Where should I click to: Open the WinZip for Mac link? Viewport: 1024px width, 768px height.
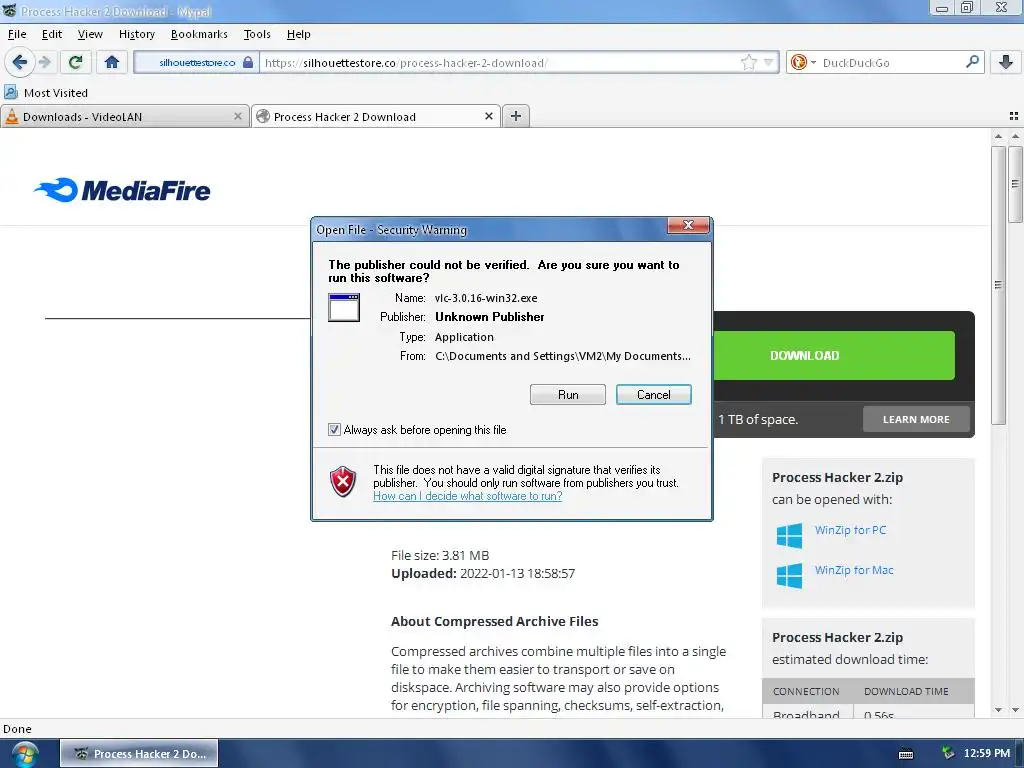pyautogui.click(x=854, y=570)
